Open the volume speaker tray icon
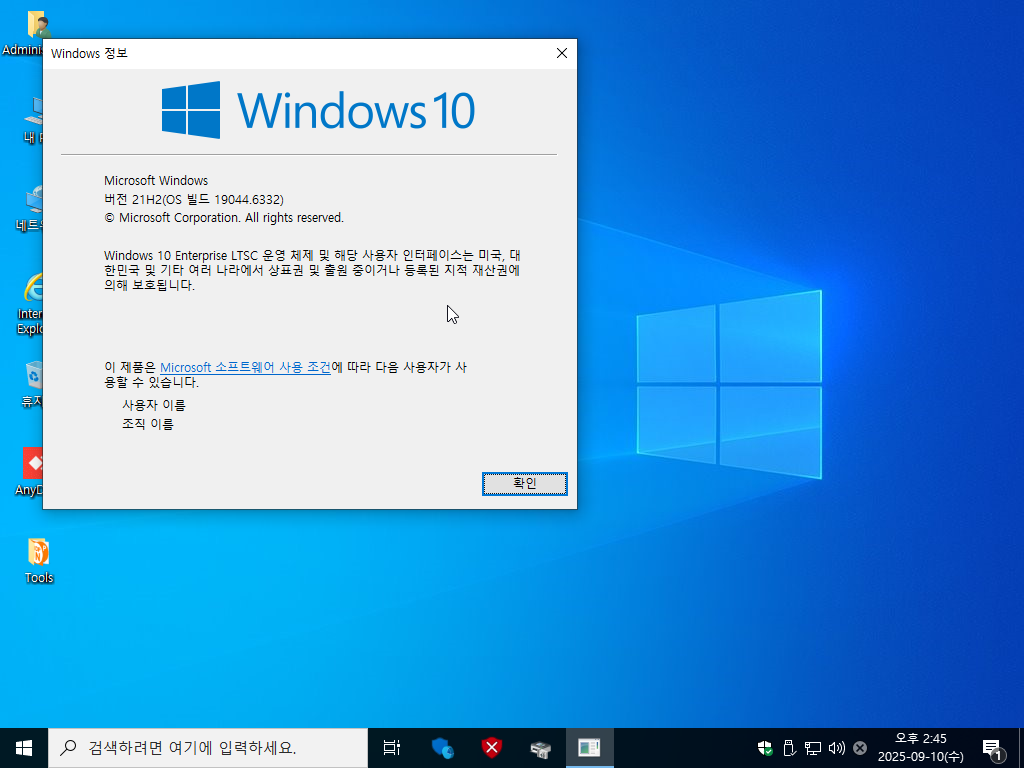 (837, 748)
